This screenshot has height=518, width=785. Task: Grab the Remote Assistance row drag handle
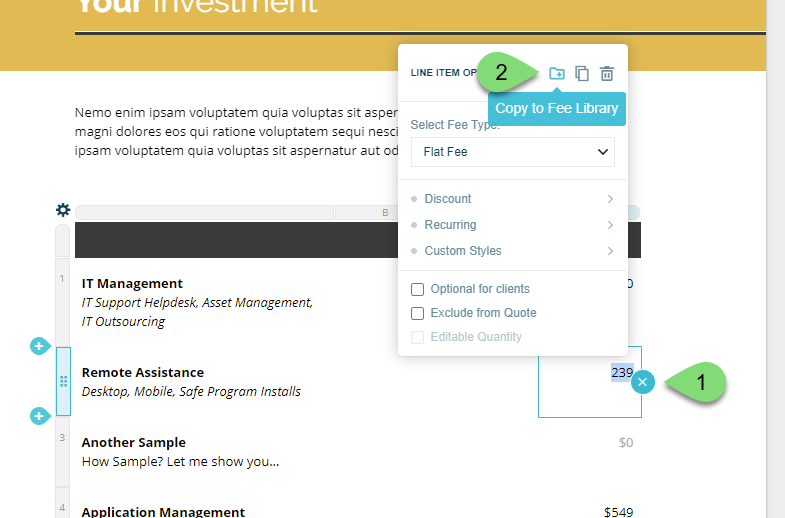63,381
